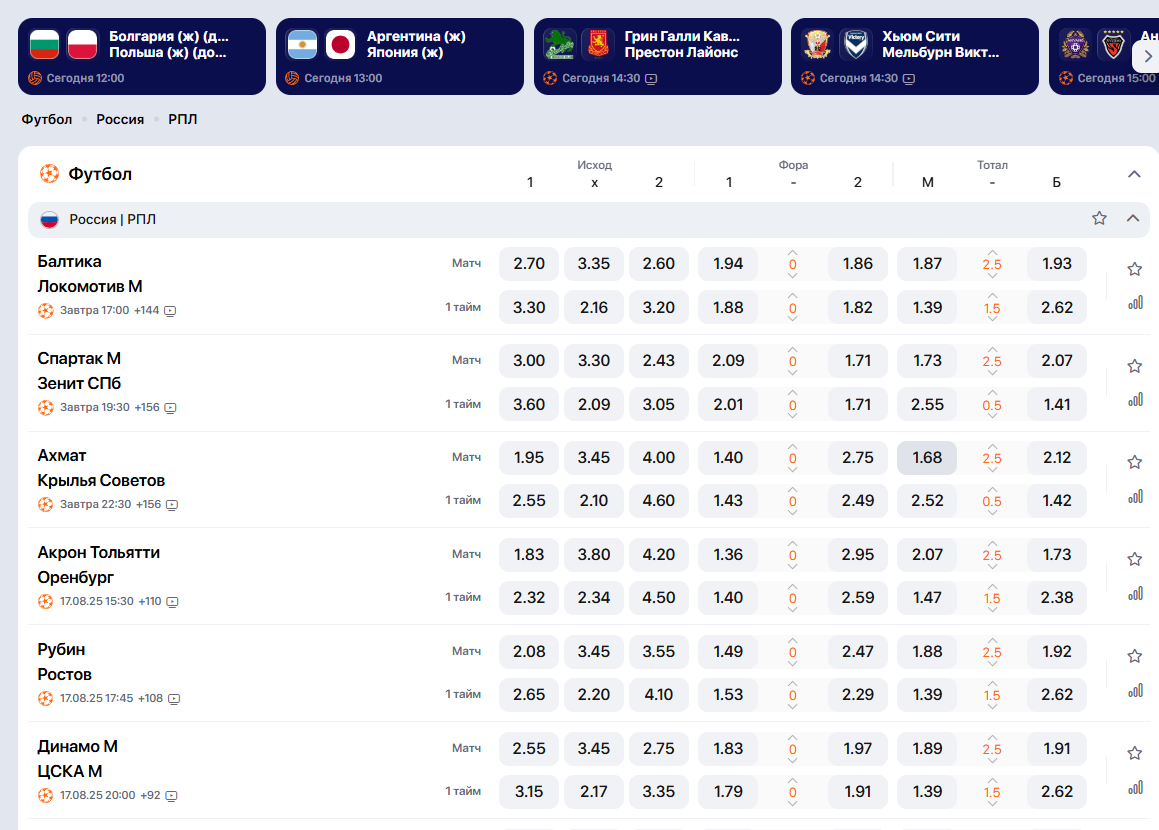Click the Мельбурн Викт team crest
Screen dimensions: 1159x830
pyautogui.click(x=856, y=44)
